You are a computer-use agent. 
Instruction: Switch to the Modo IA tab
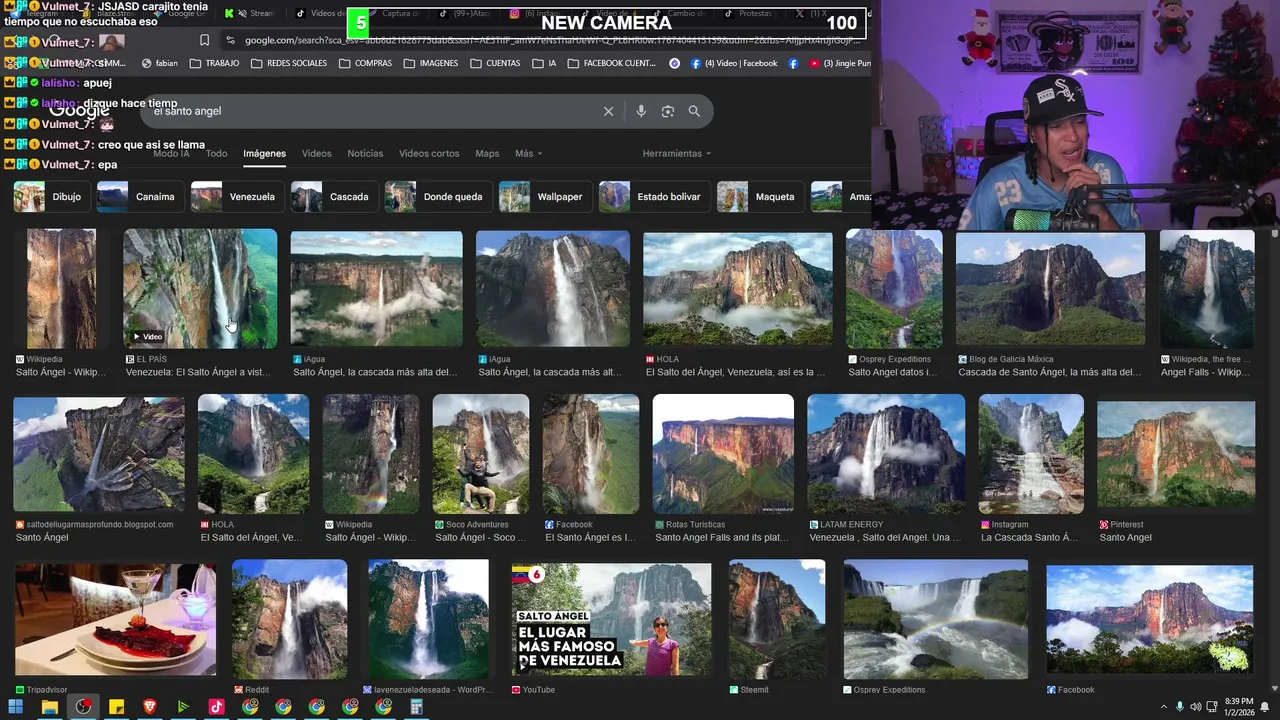pyautogui.click(x=171, y=153)
